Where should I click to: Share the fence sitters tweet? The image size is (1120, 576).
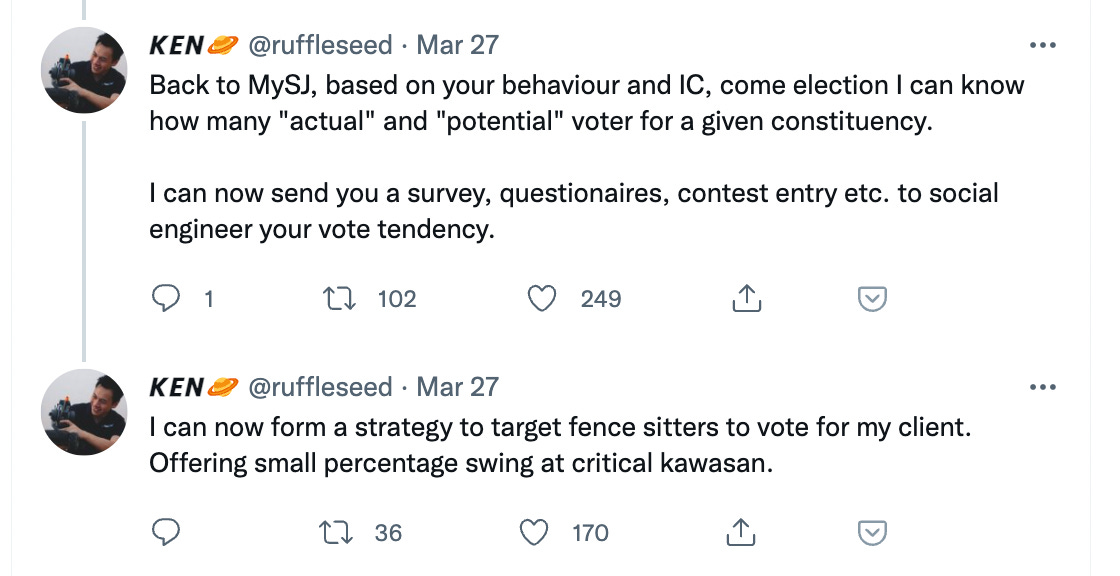[741, 532]
